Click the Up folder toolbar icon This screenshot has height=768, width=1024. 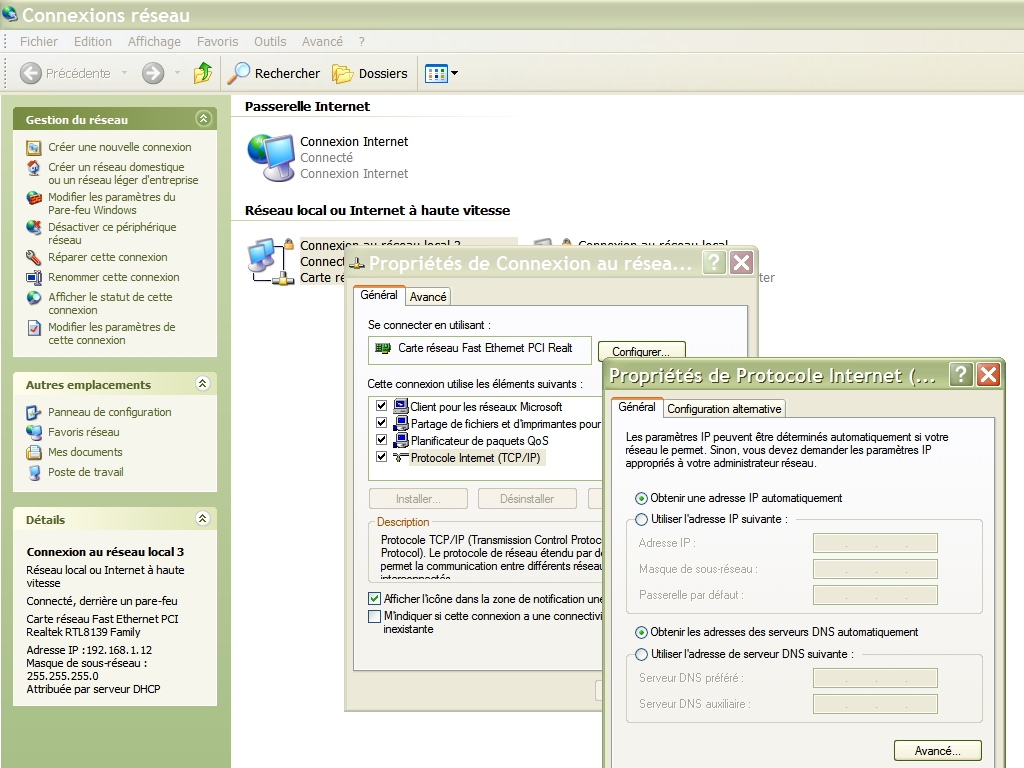tap(203, 73)
